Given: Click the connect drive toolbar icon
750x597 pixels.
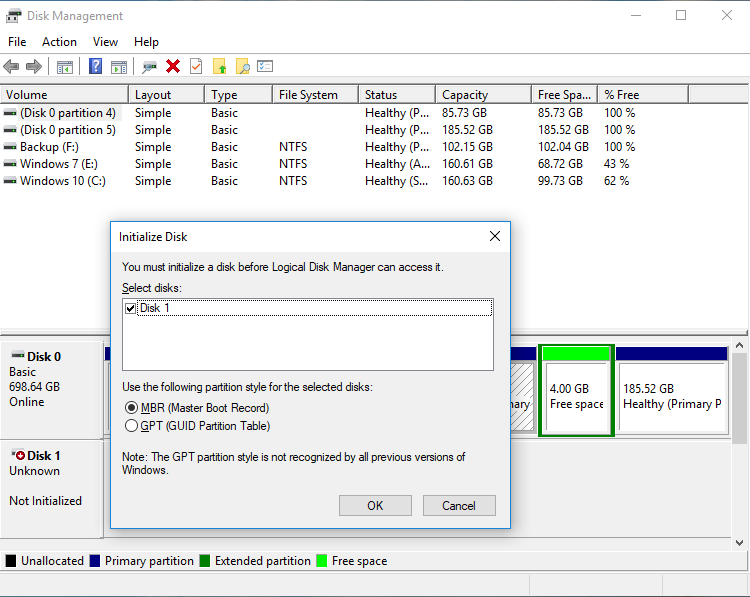Looking at the screenshot, I should coord(149,67).
